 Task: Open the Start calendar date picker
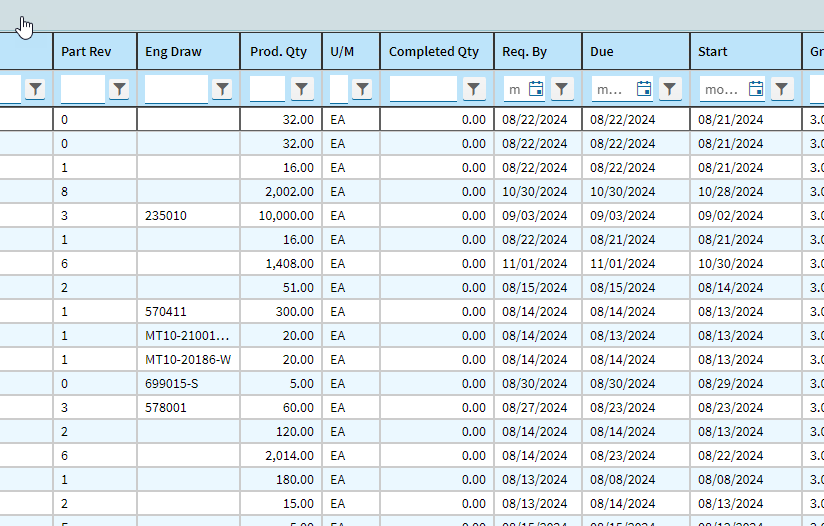[756, 89]
